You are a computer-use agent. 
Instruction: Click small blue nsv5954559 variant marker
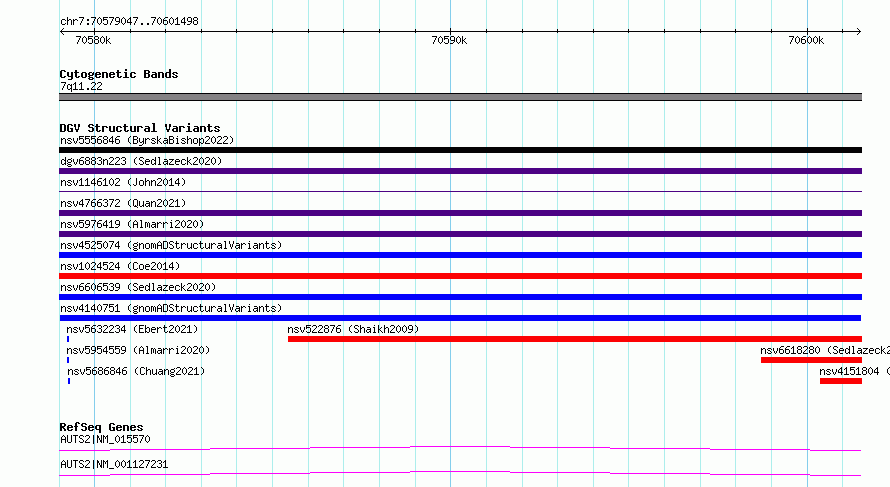coord(68,360)
